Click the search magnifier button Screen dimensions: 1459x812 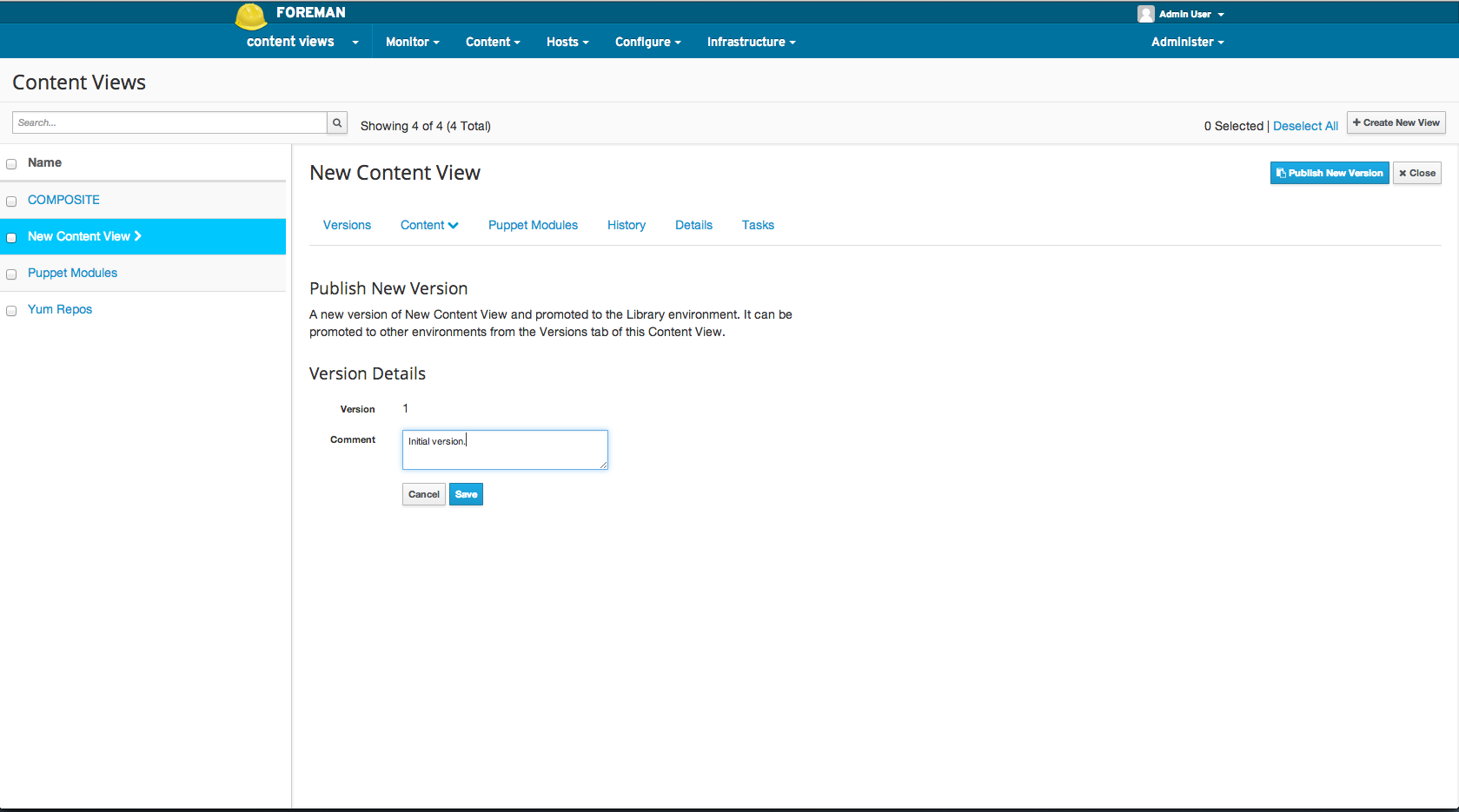coord(337,122)
